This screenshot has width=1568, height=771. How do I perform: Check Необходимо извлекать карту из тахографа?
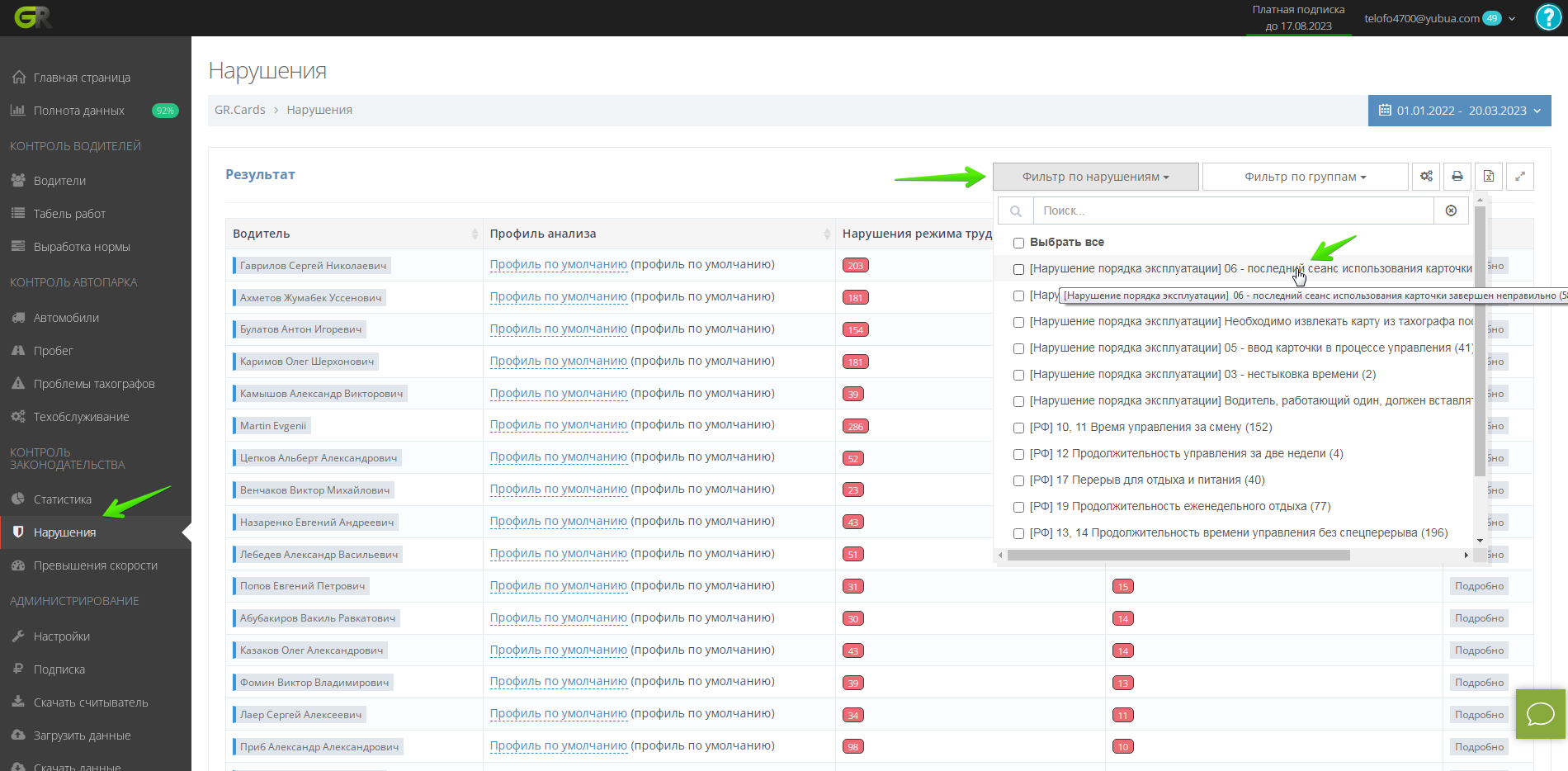(1018, 322)
